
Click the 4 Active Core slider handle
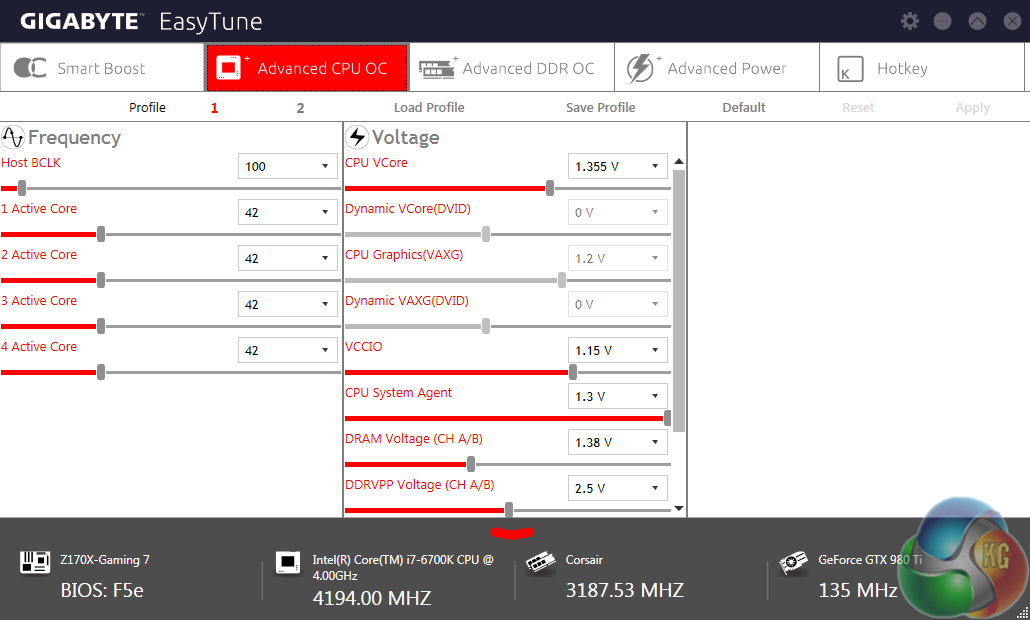tap(101, 372)
